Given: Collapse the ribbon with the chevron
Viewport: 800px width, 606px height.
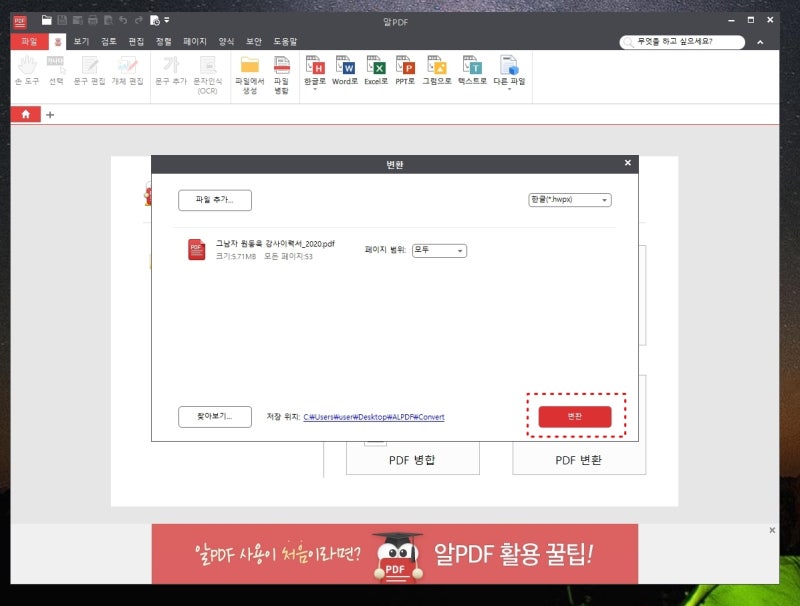Looking at the screenshot, I should tap(760, 42).
